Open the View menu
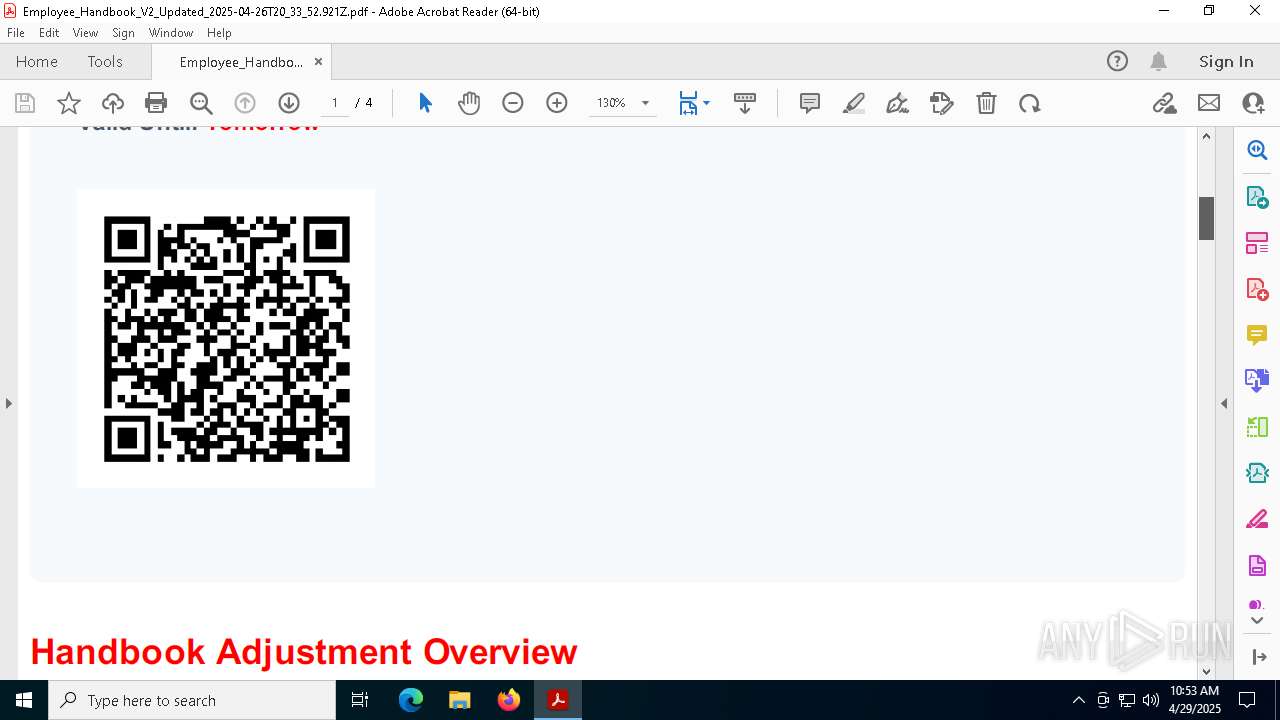 point(85,32)
